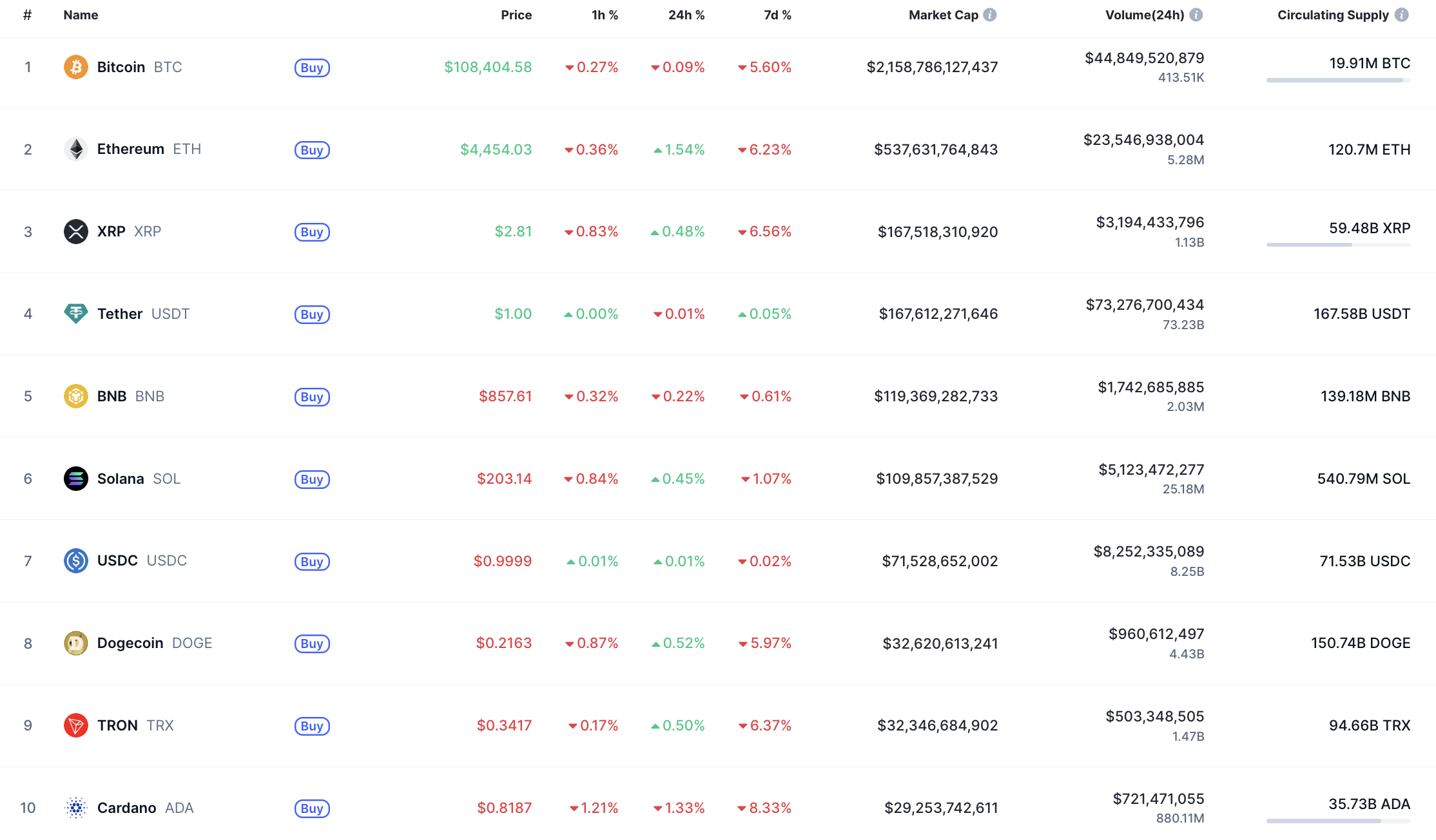Click the Tether logo icon
This screenshot has height=840, width=1436.
pos(76,314)
